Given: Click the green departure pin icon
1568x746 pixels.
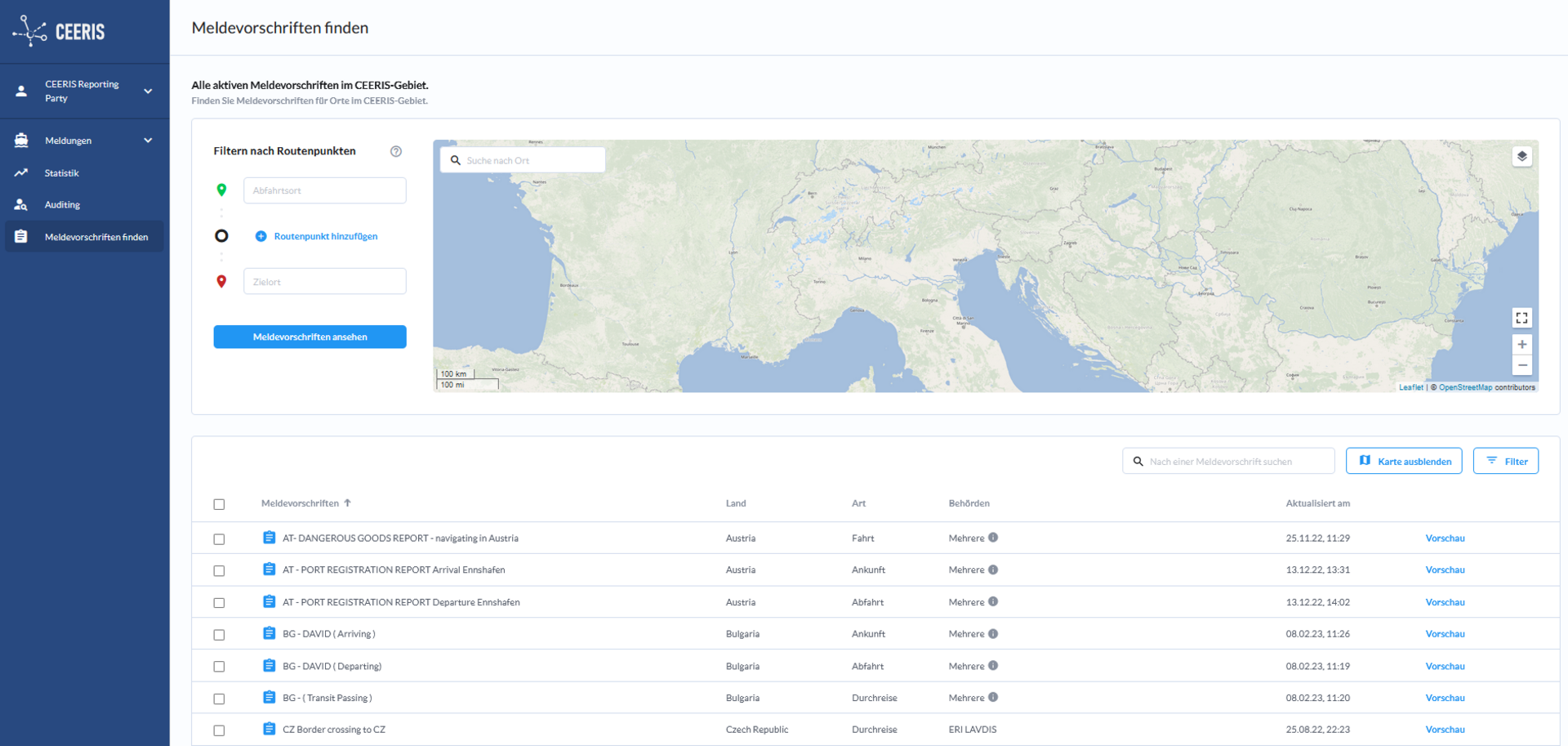Looking at the screenshot, I should tap(221, 190).
